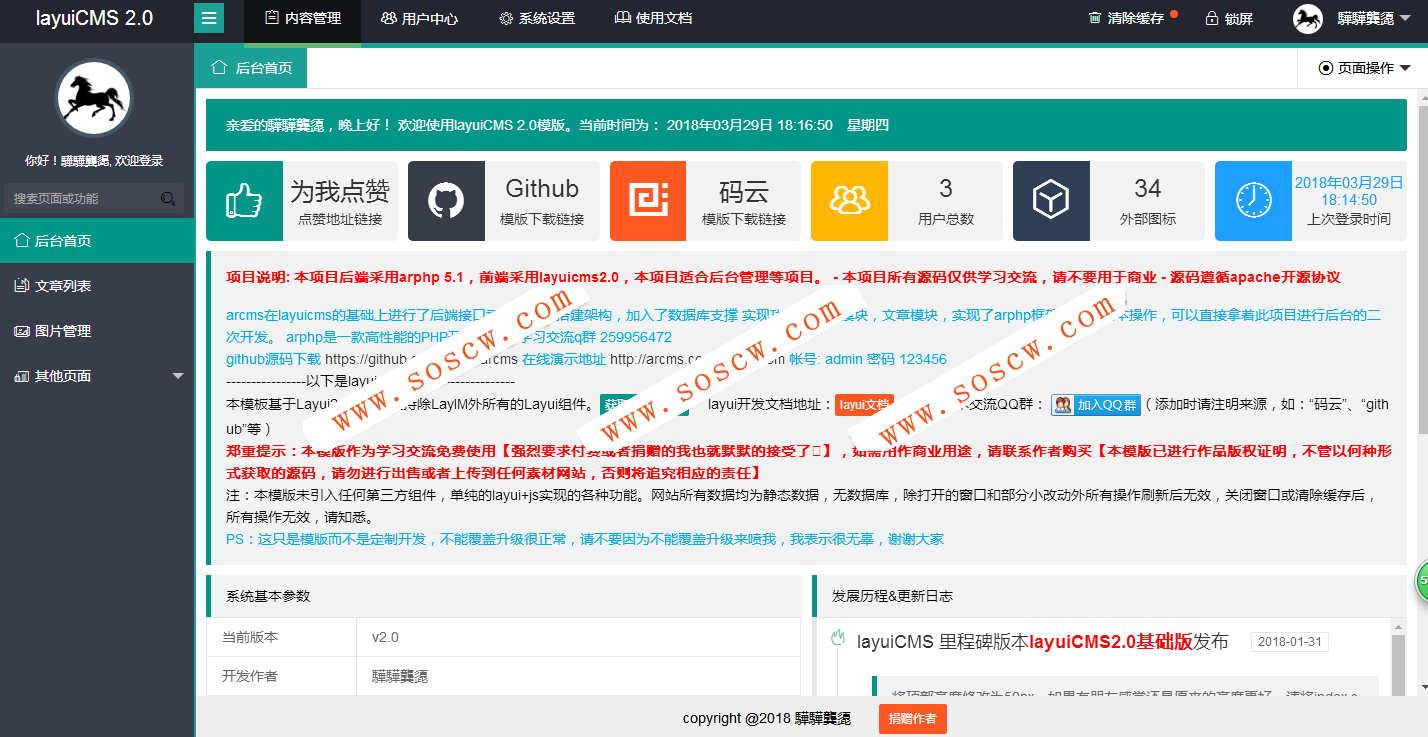
Task: Click the 码云 orange card icon
Action: point(648,201)
